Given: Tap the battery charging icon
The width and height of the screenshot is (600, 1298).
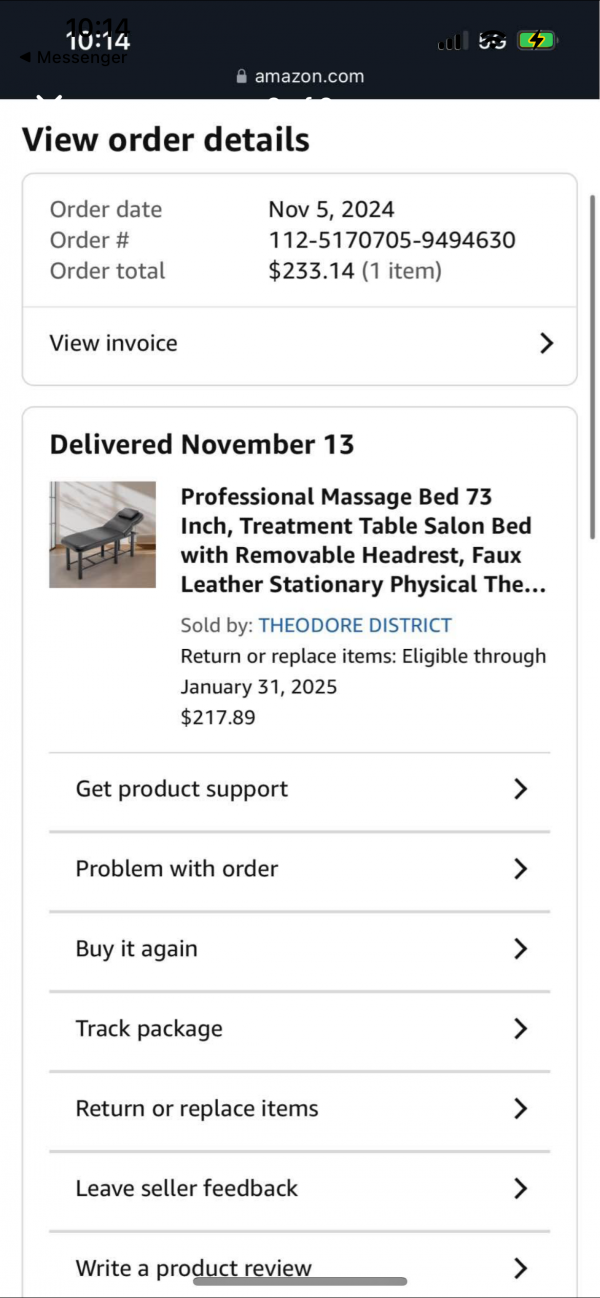Looking at the screenshot, I should tap(537, 41).
